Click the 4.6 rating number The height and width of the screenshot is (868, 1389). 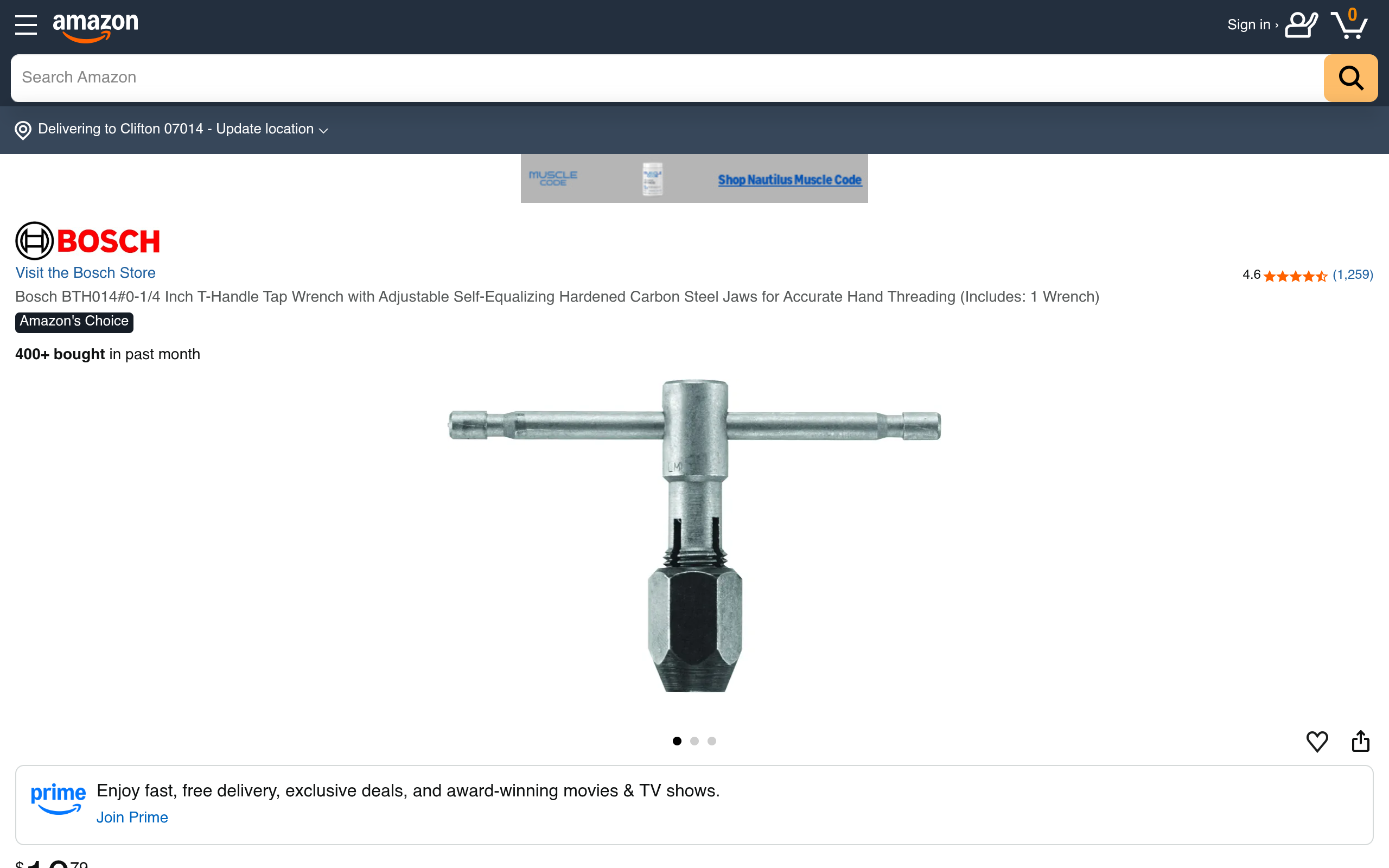pyautogui.click(x=1251, y=275)
